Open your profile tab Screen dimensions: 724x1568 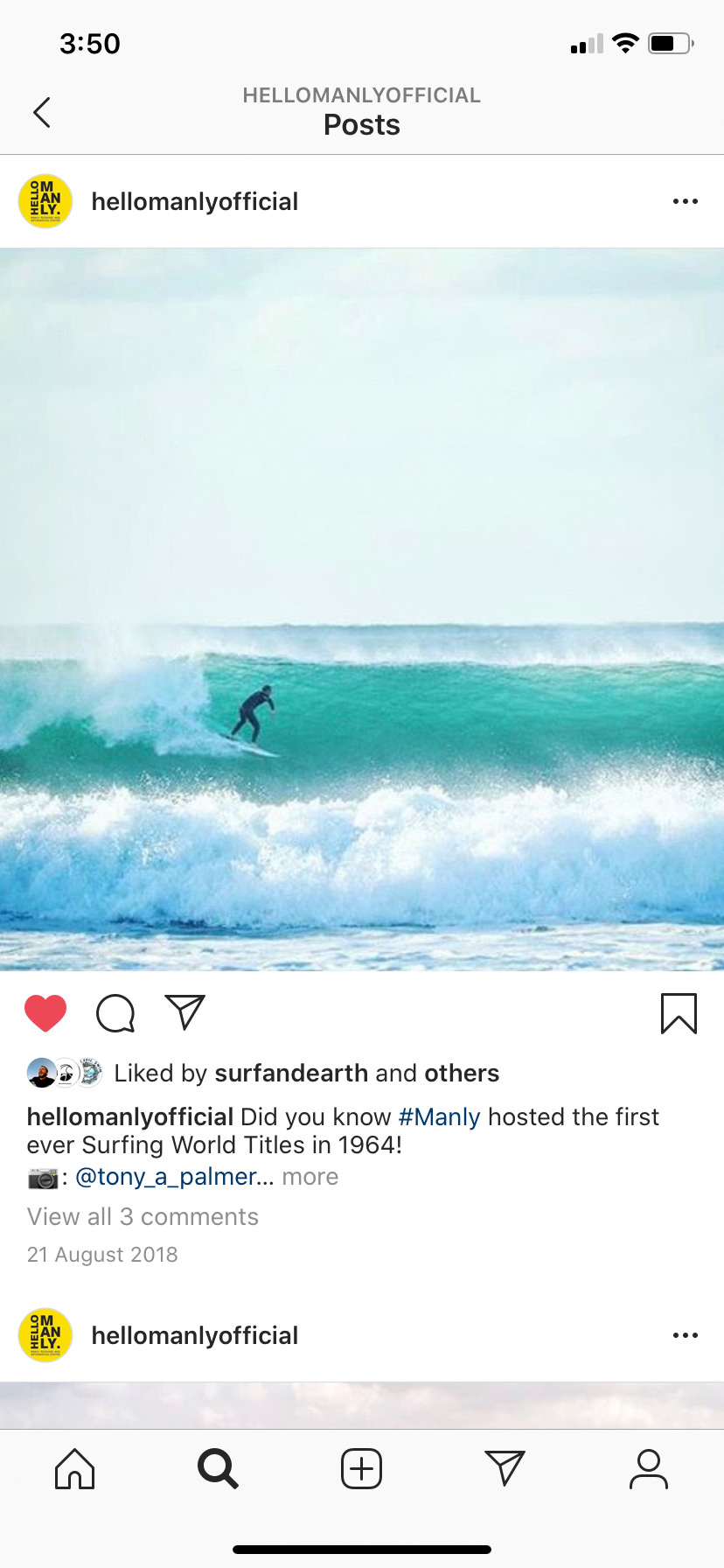[x=649, y=1469]
